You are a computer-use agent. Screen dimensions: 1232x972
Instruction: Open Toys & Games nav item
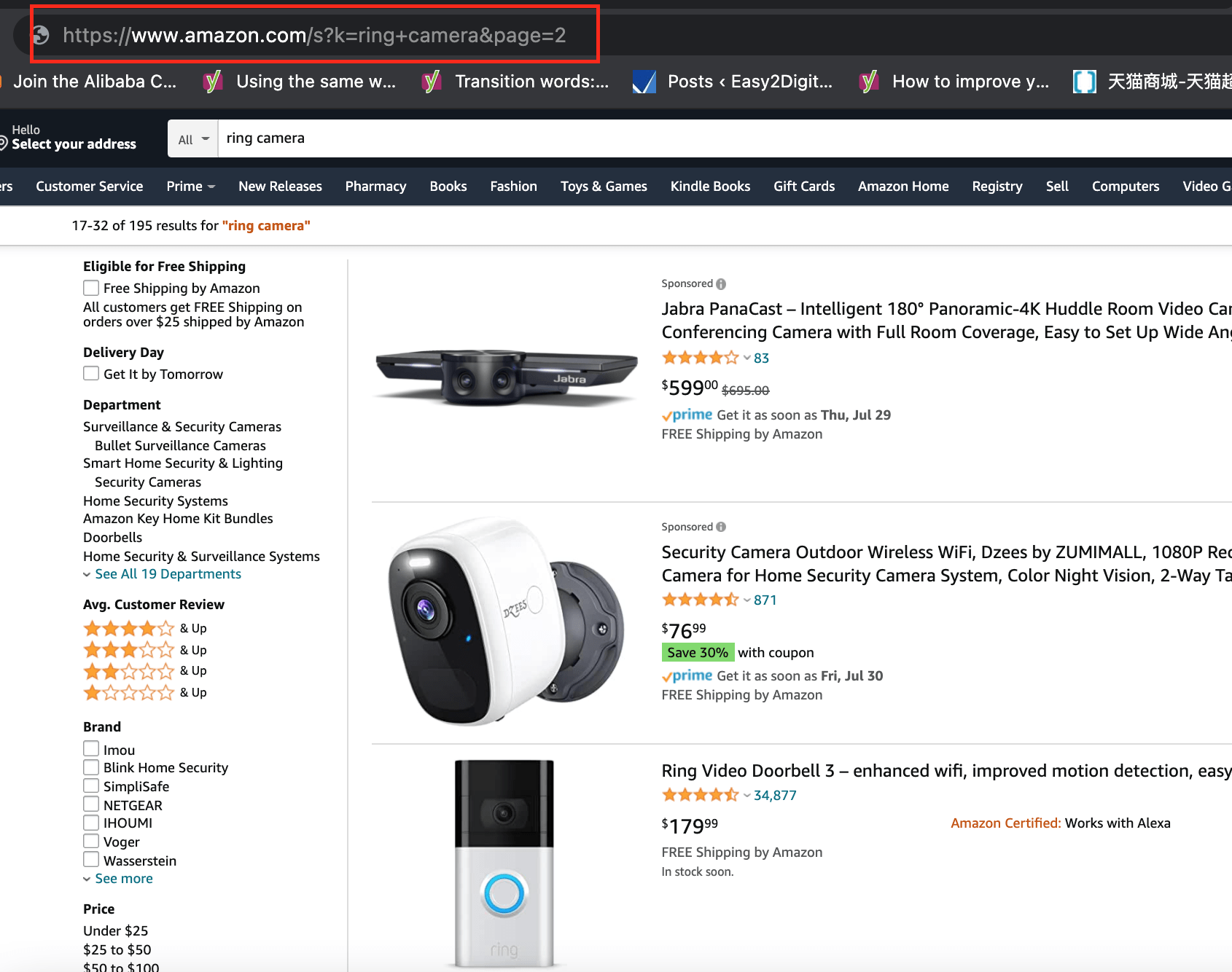(x=604, y=187)
